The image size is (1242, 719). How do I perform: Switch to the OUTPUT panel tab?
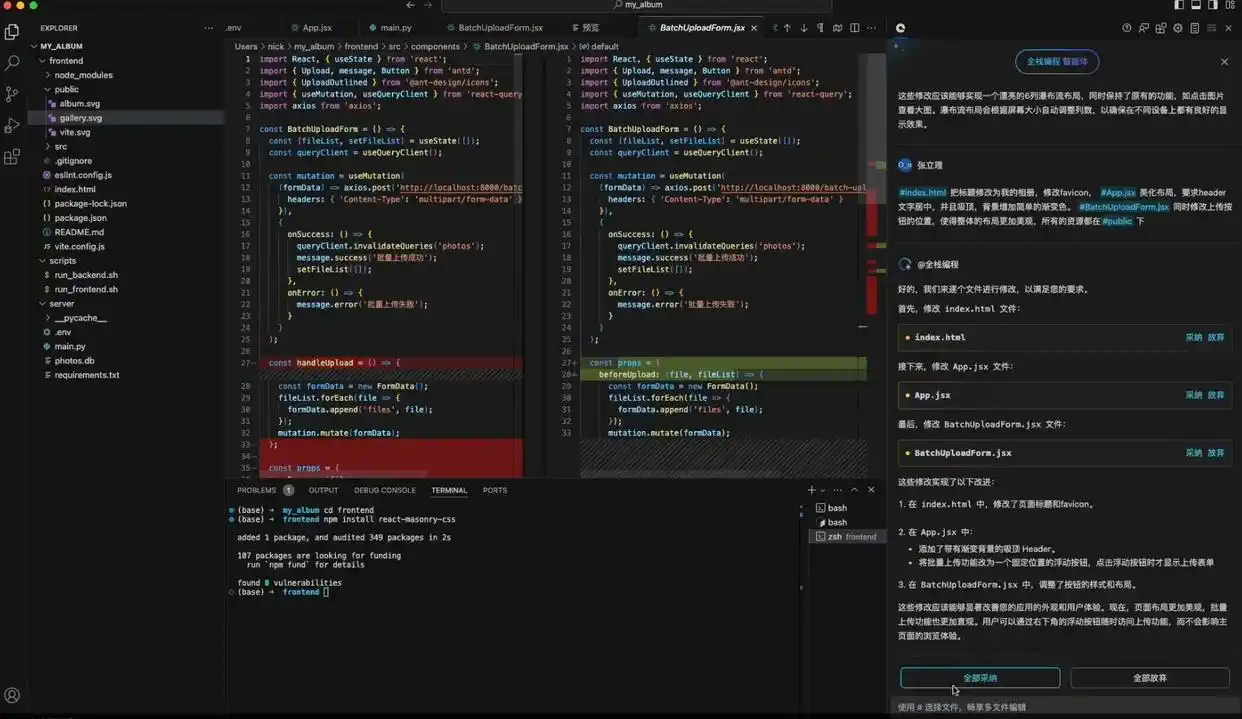click(x=323, y=490)
